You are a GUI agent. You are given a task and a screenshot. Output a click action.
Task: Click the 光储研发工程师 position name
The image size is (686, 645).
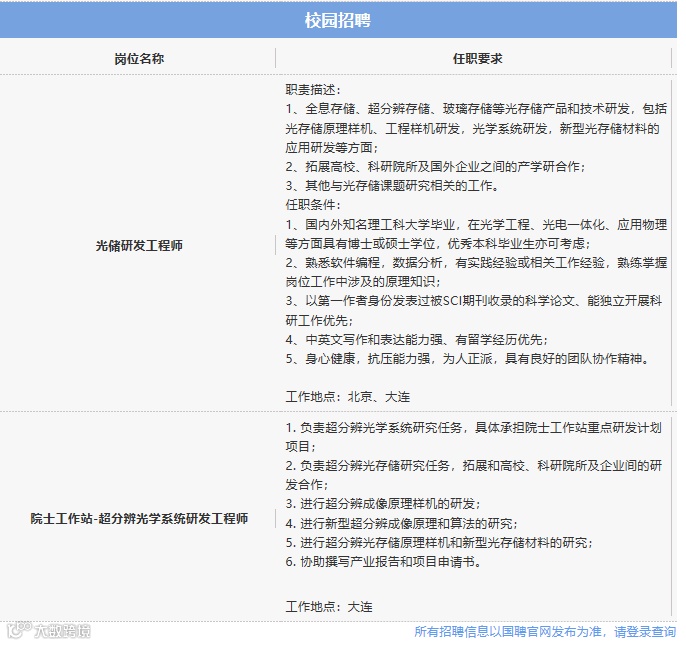[139, 245]
